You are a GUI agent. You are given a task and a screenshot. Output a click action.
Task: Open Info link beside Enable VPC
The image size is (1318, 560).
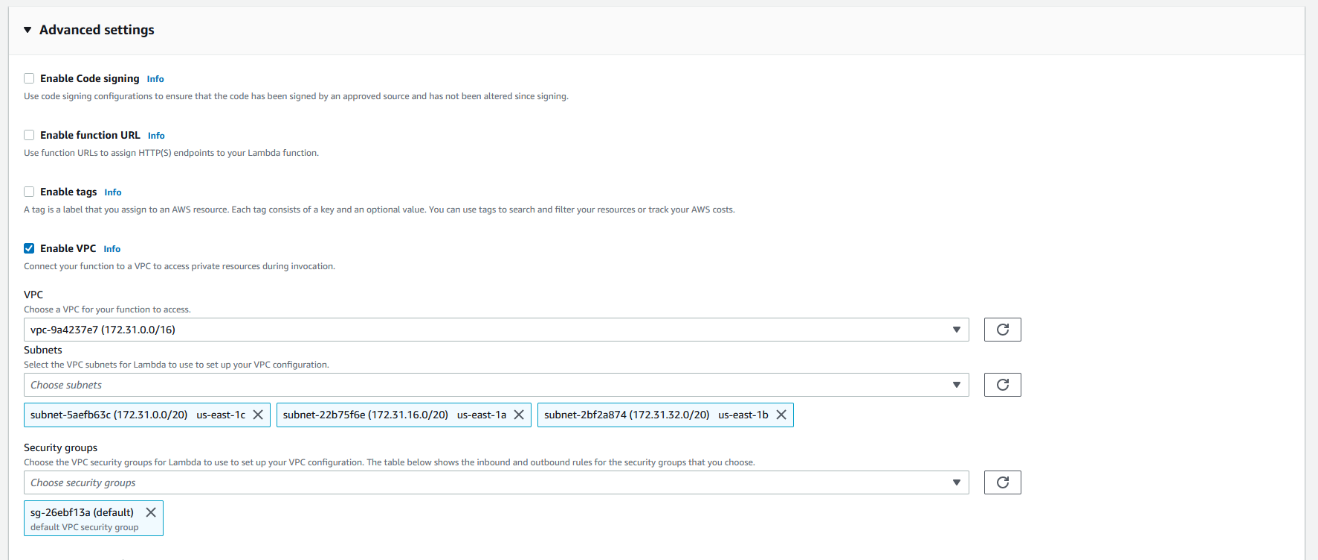click(112, 249)
